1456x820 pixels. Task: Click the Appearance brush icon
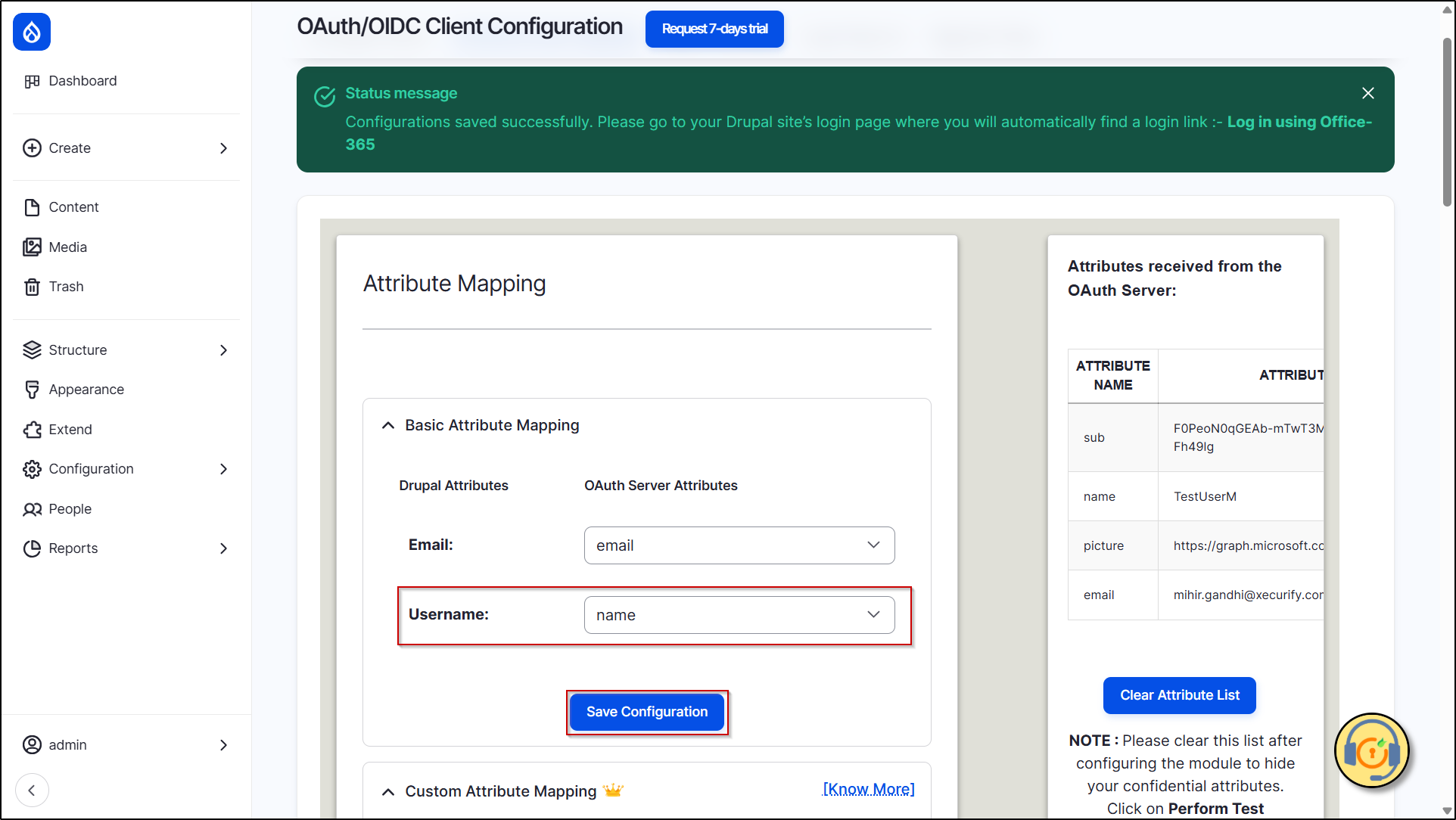(x=32, y=390)
